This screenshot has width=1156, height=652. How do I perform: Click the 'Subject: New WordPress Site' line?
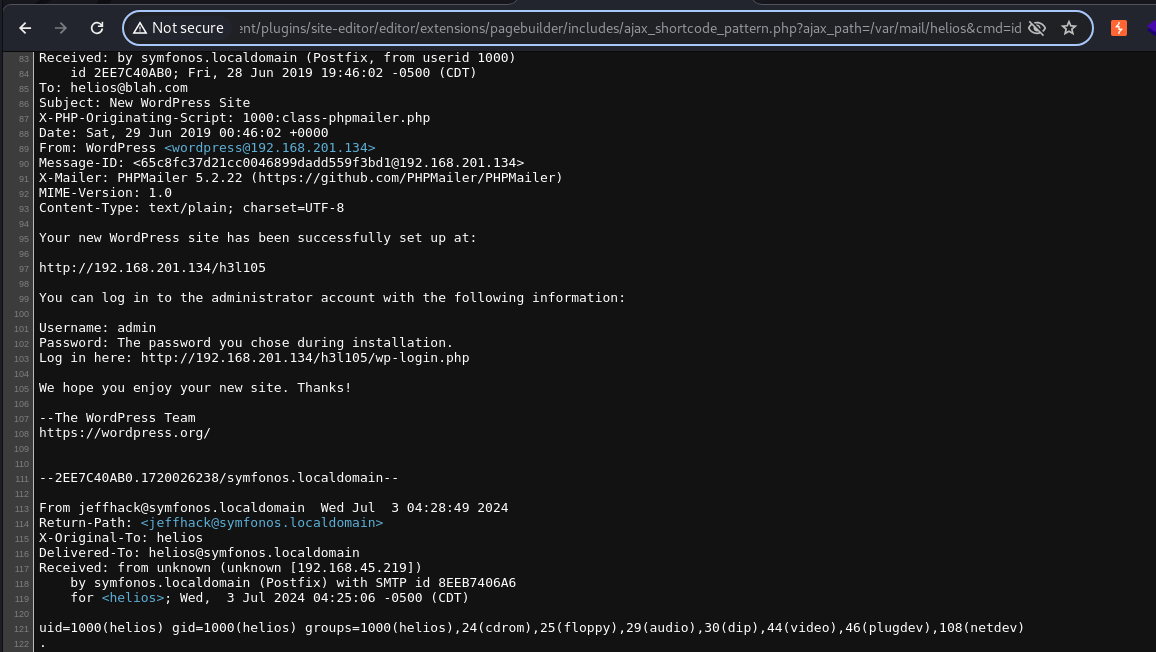click(144, 103)
